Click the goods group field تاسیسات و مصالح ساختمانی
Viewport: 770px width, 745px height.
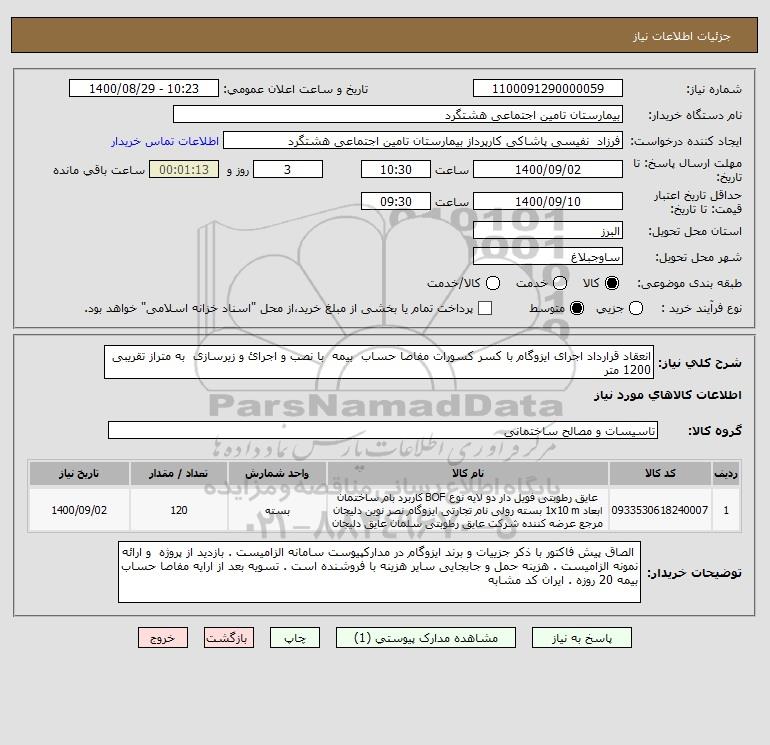tap(383, 430)
